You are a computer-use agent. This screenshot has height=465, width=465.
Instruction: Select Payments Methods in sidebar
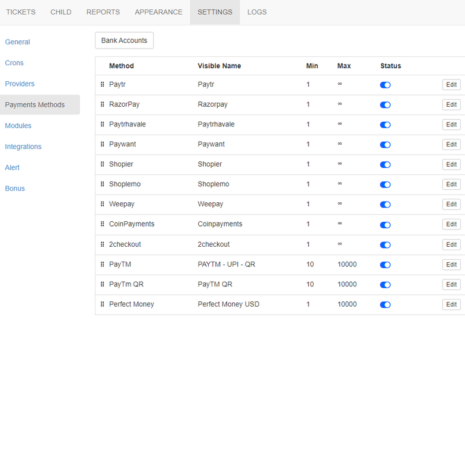[40, 105]
